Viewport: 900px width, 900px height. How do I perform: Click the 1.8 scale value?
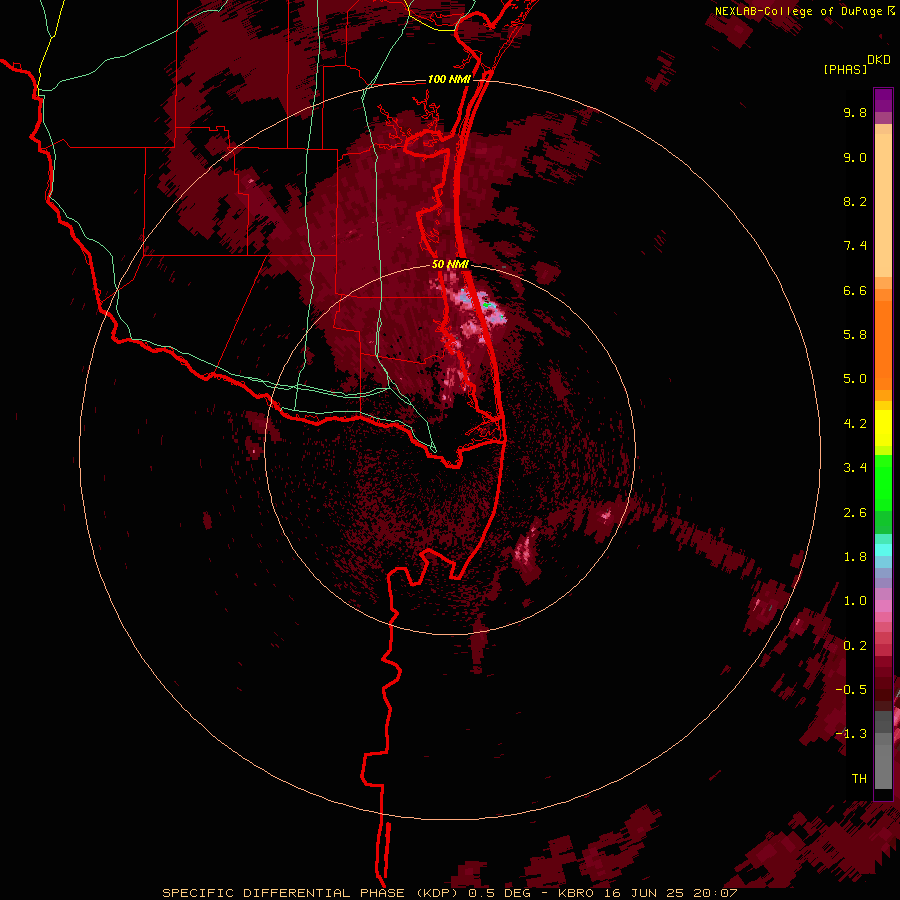(x=855, y=557)
